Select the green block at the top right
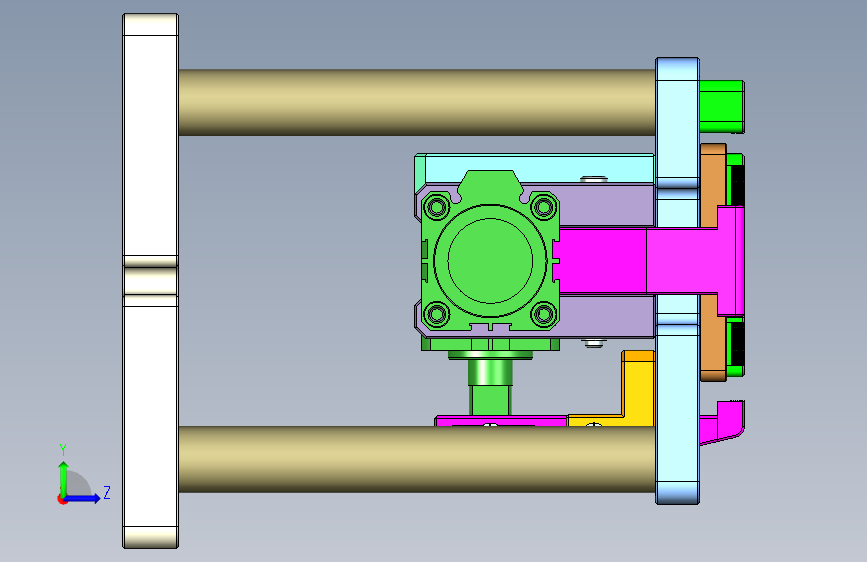This screenshot has width=867, height=562. [722, 106]
